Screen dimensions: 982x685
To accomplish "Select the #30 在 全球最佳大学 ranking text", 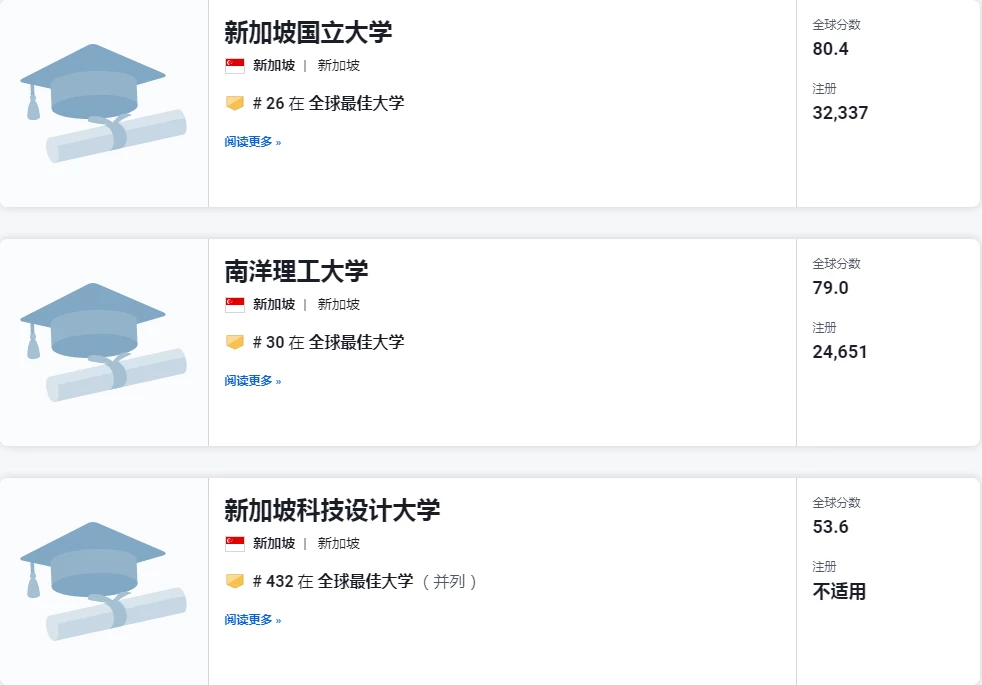I will [x=329, y=342].
